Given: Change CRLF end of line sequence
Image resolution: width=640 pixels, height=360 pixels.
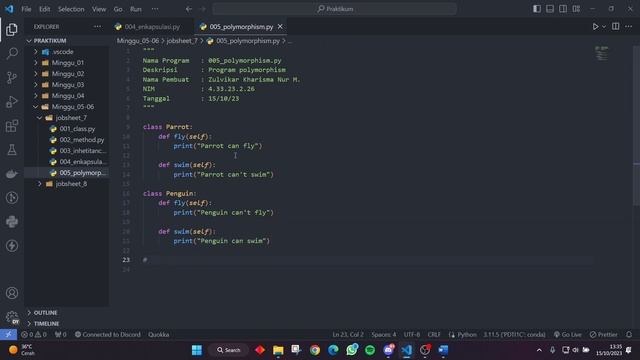Looking at the screenshot, I should pos(434,335).
